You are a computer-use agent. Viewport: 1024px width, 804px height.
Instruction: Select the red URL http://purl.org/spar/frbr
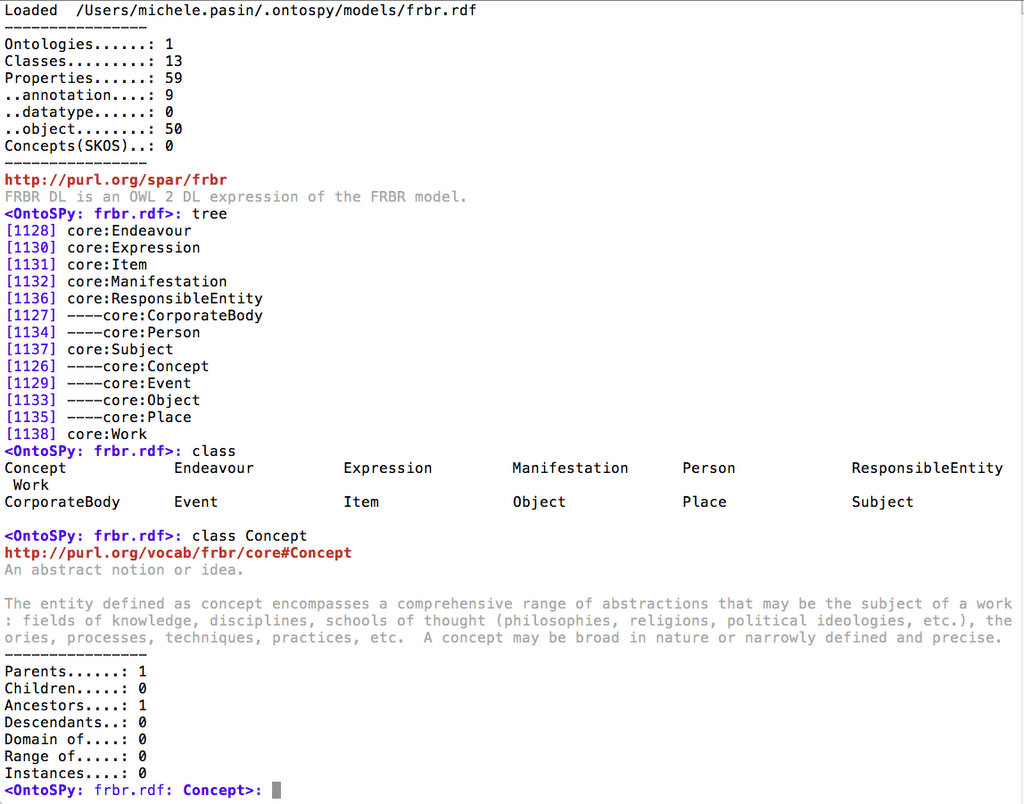click(116, 180)
